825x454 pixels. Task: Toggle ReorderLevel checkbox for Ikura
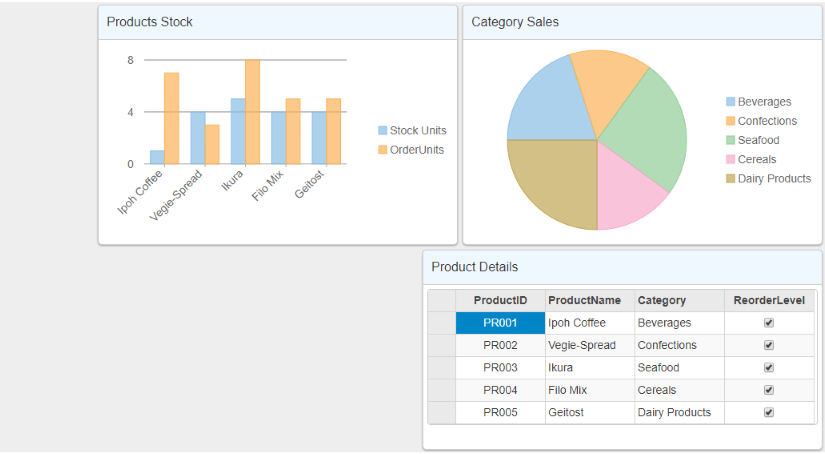coord(768,368)
